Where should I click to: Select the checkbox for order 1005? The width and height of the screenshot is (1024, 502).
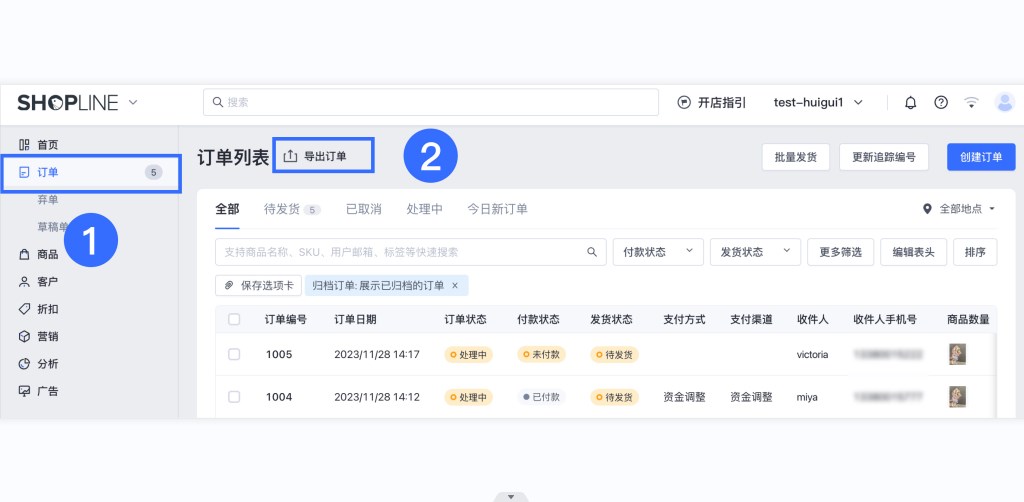click(x=234, y=354)
